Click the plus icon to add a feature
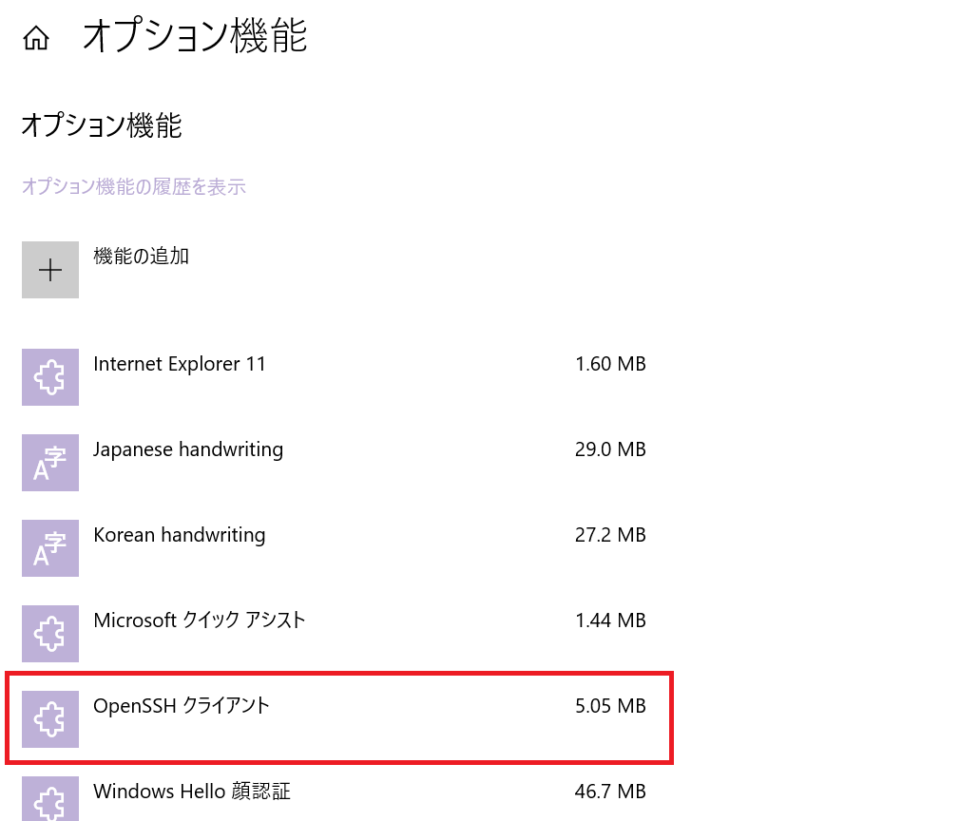 (50, 269)
